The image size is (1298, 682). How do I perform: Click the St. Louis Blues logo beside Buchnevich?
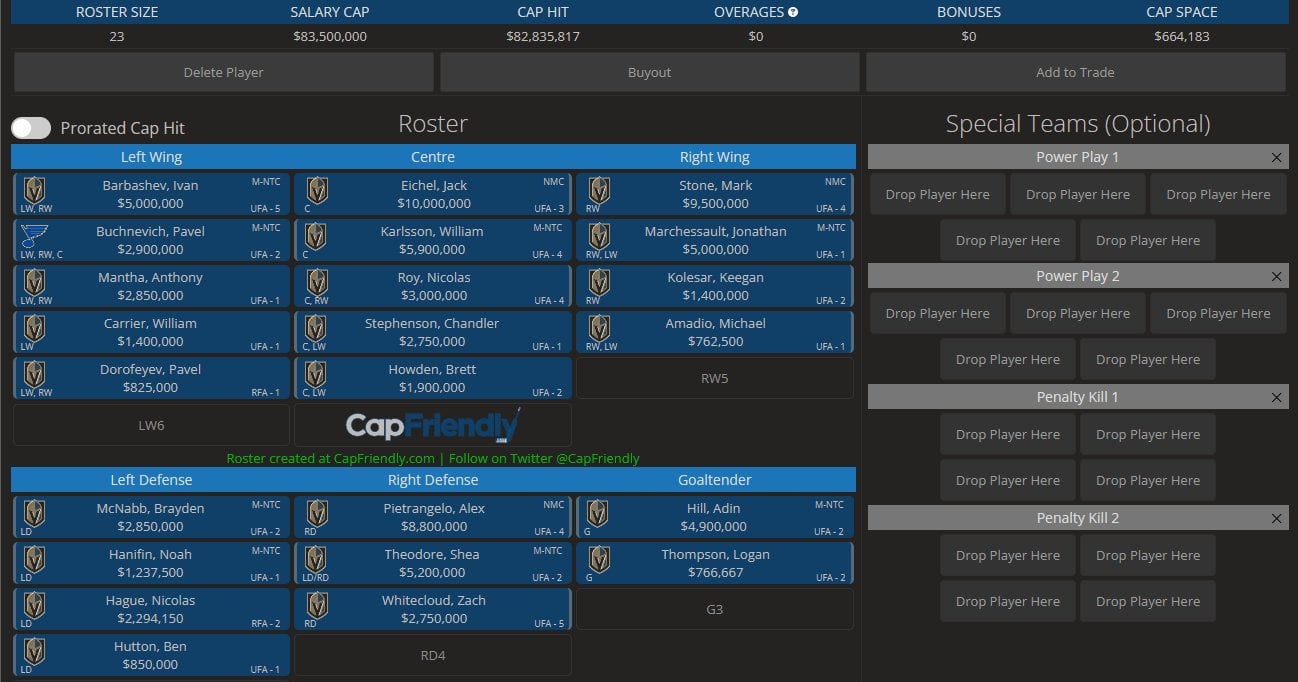tap(34, 235)
